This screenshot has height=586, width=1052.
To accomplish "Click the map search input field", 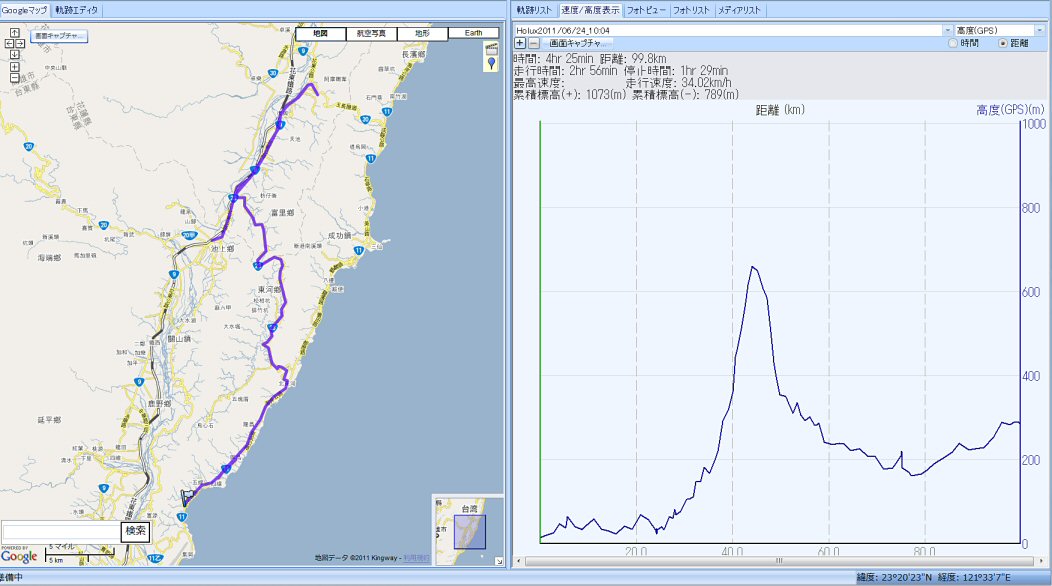I will click(61, 532).
